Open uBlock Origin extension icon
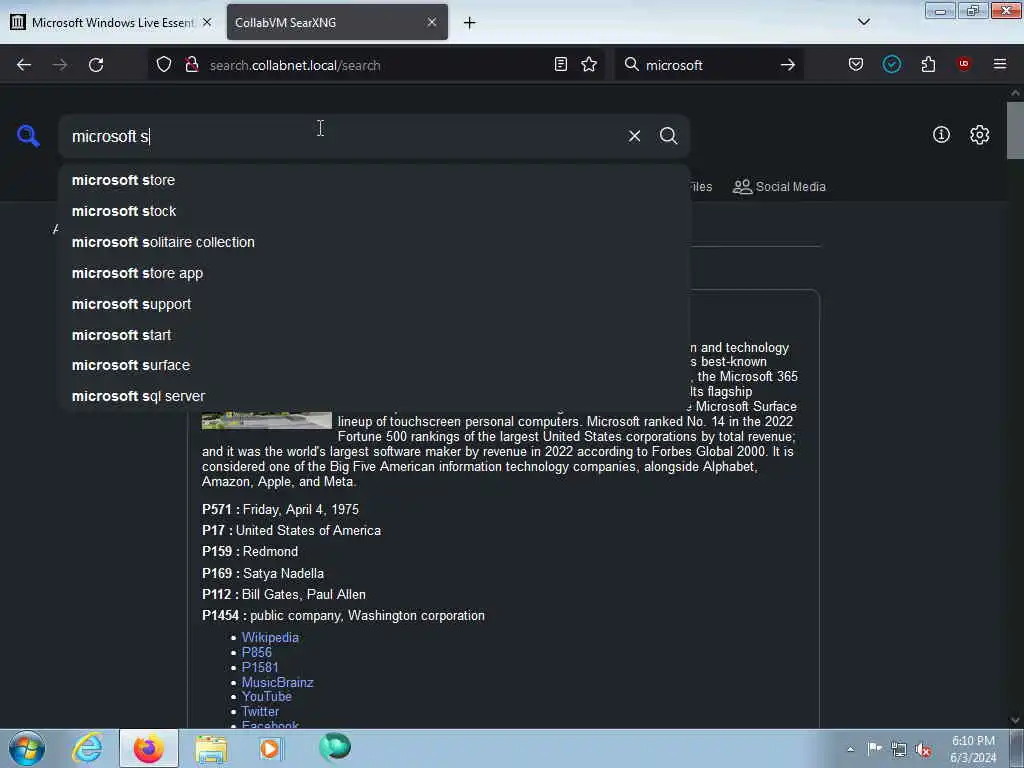This screenshot has height=768, width=1024. (963, 64)
